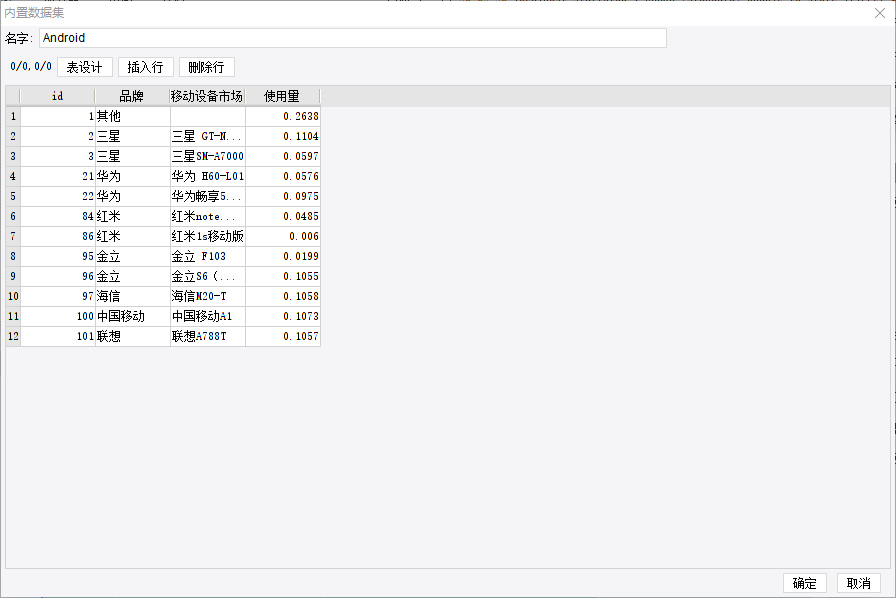Click the 表设计 button
896x598 pixels.
pos(85,67)
